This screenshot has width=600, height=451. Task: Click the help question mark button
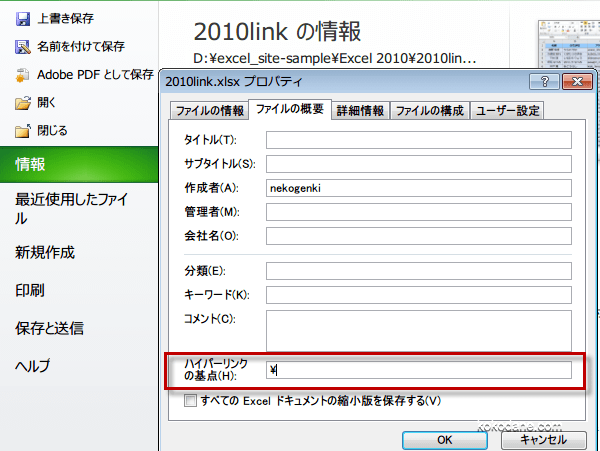[x=545, y=81]
